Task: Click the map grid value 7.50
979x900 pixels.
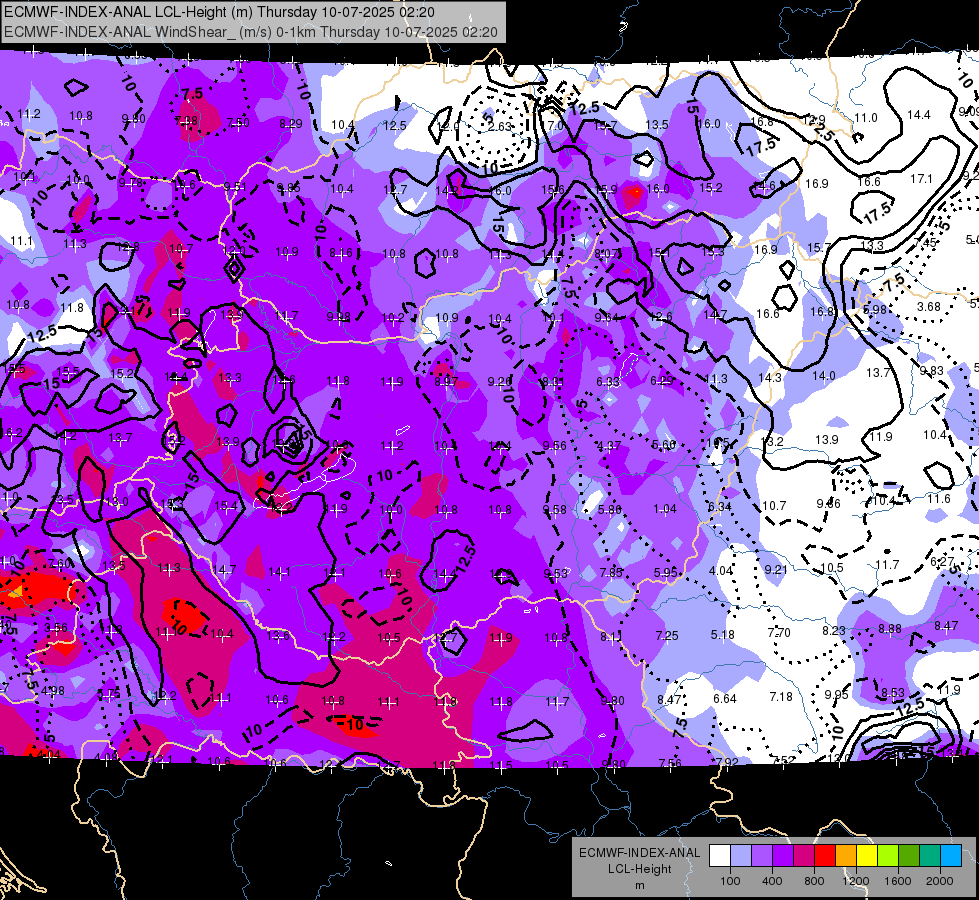Action: (238, 122)
